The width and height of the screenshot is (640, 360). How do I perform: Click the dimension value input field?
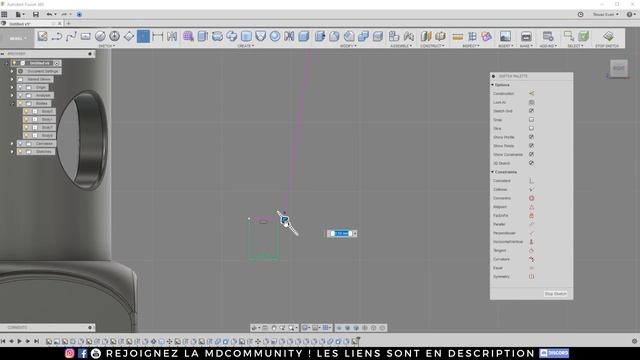pyautogui.click(x=342, y=233)
